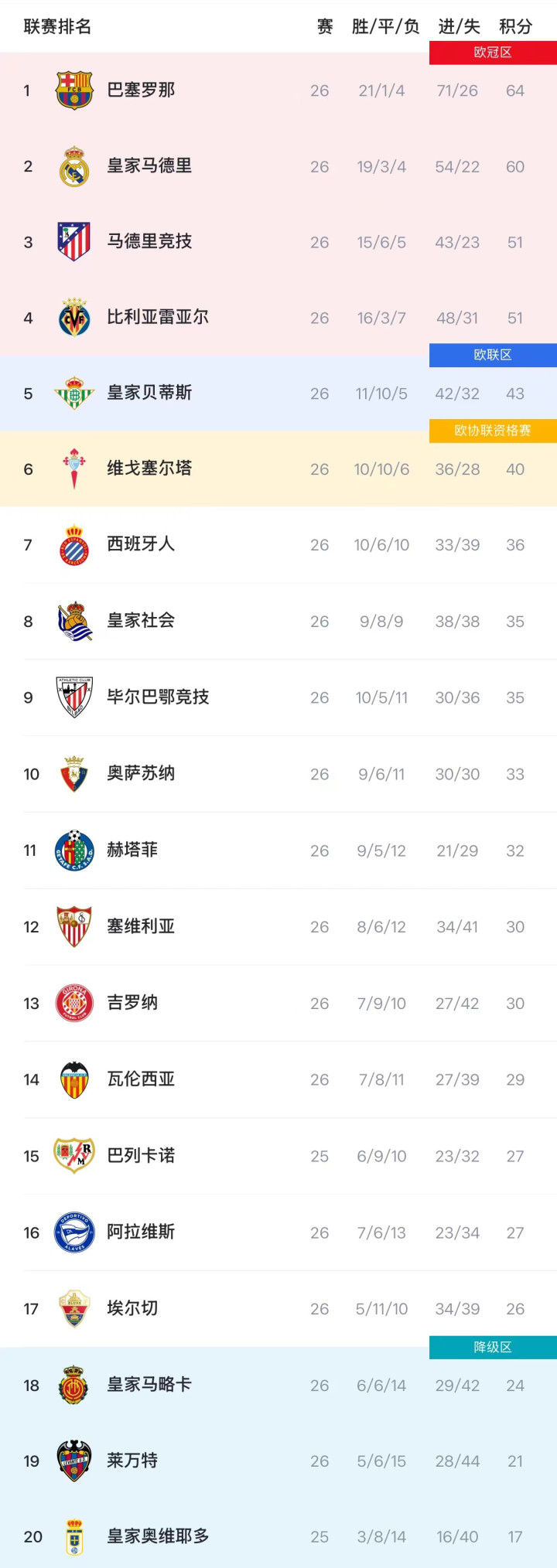Click the Real Madrid club crest
This screenshot has height=1568, width=557.
pos(74,166)
